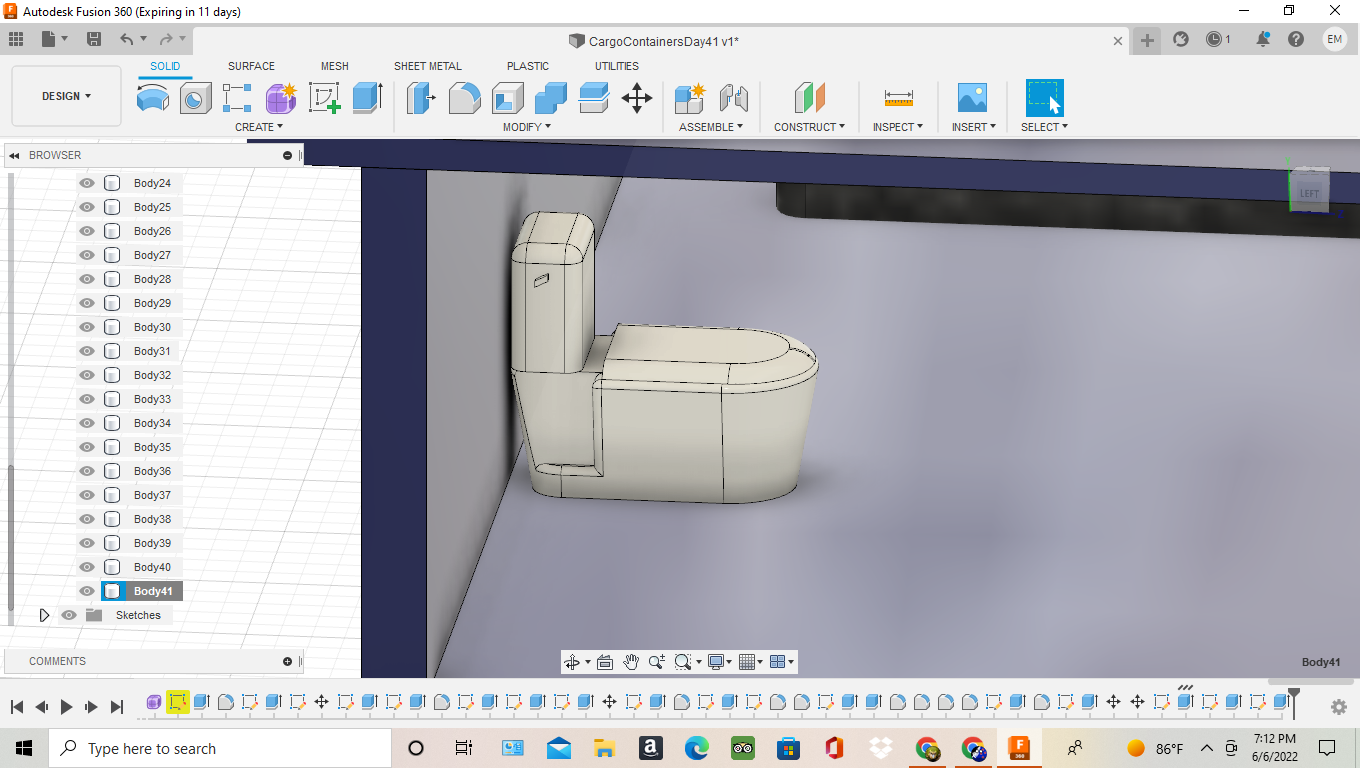This screenshot has width=1360, height=768.
Task: Select the Joint tool icon
Action: coord(734,98)
